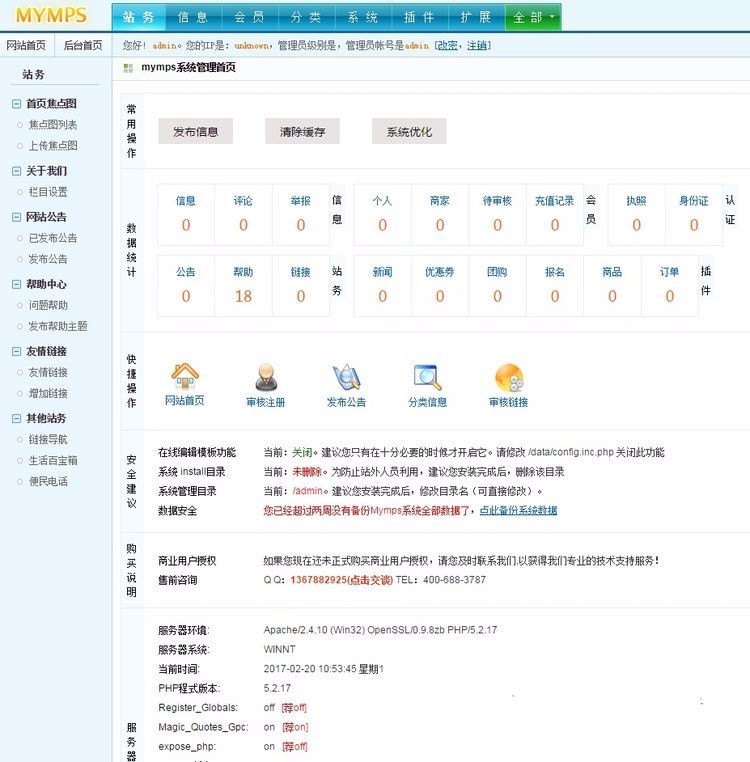The image size is (750, 762).
Task: Open 栏目设置 in the sidebar
Action: point(48,192)
